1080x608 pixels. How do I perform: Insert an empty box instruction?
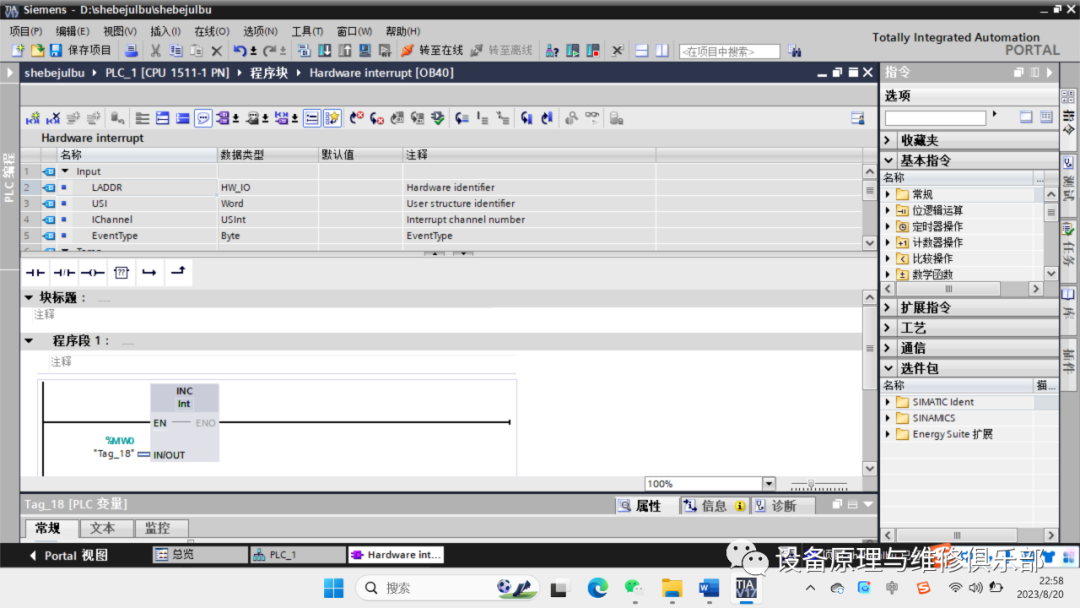121,272
